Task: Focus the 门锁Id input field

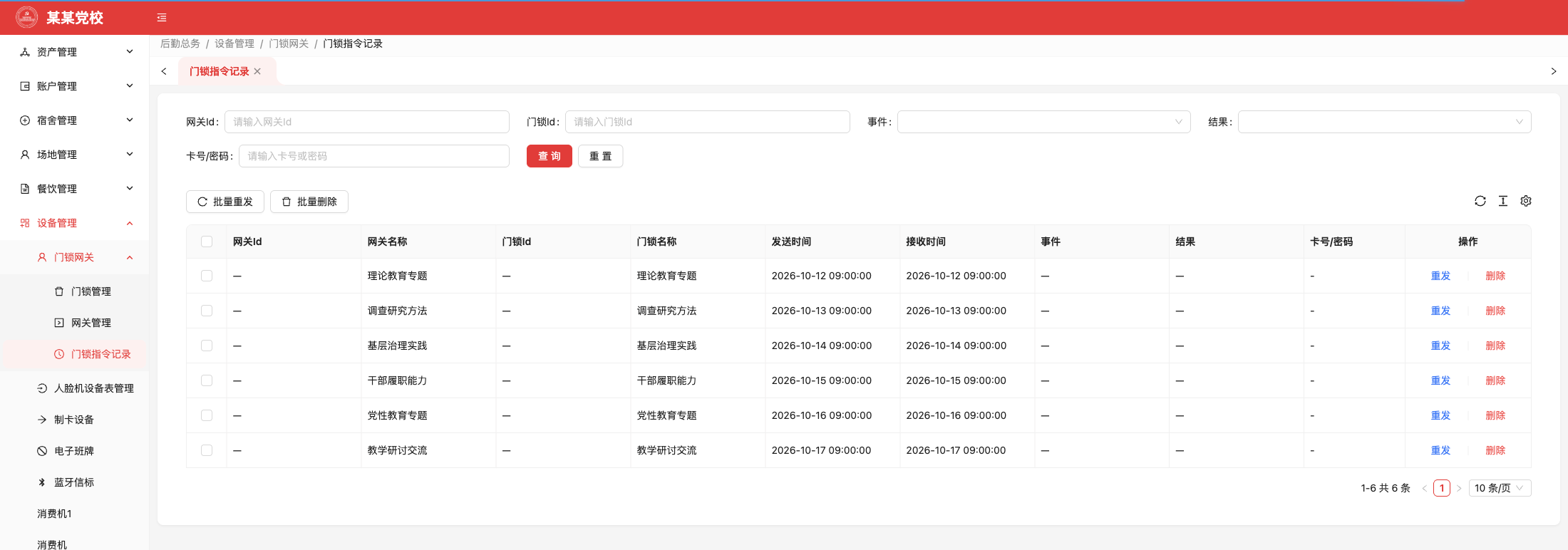Action: (708, 122)
